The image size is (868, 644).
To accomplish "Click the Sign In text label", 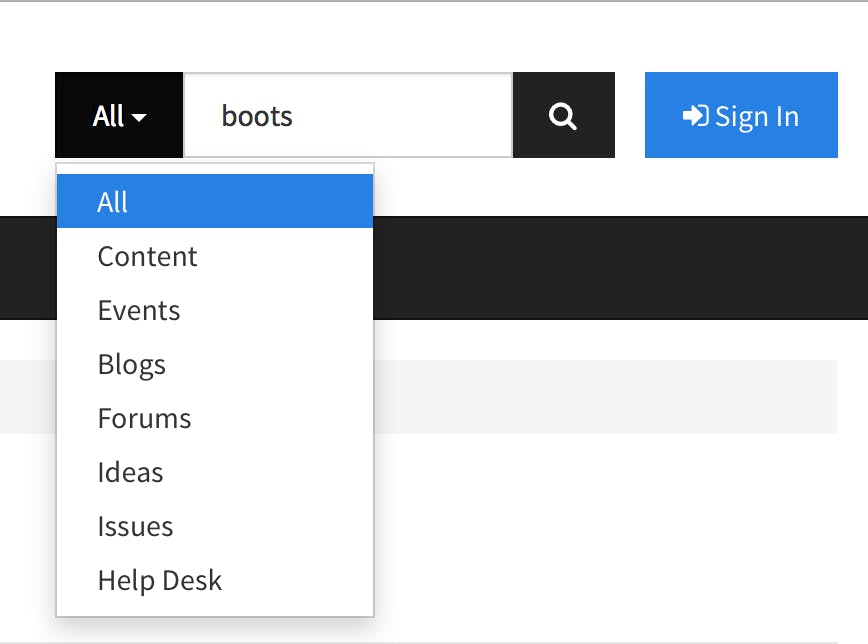I will click(x=757, y=116).
